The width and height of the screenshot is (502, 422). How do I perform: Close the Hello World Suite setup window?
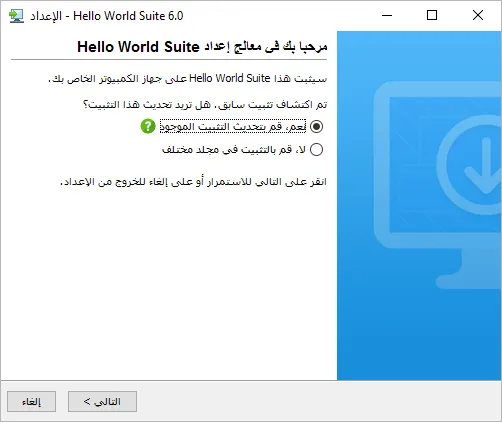[x=478, y=15]
